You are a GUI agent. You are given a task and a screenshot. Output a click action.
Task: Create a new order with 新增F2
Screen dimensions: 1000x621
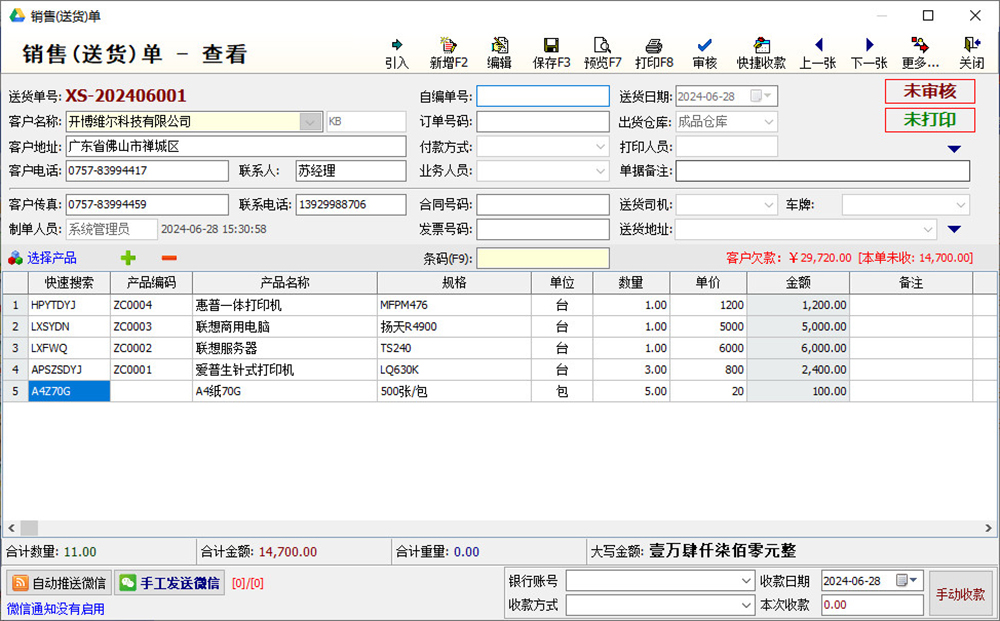coord(448,53)
